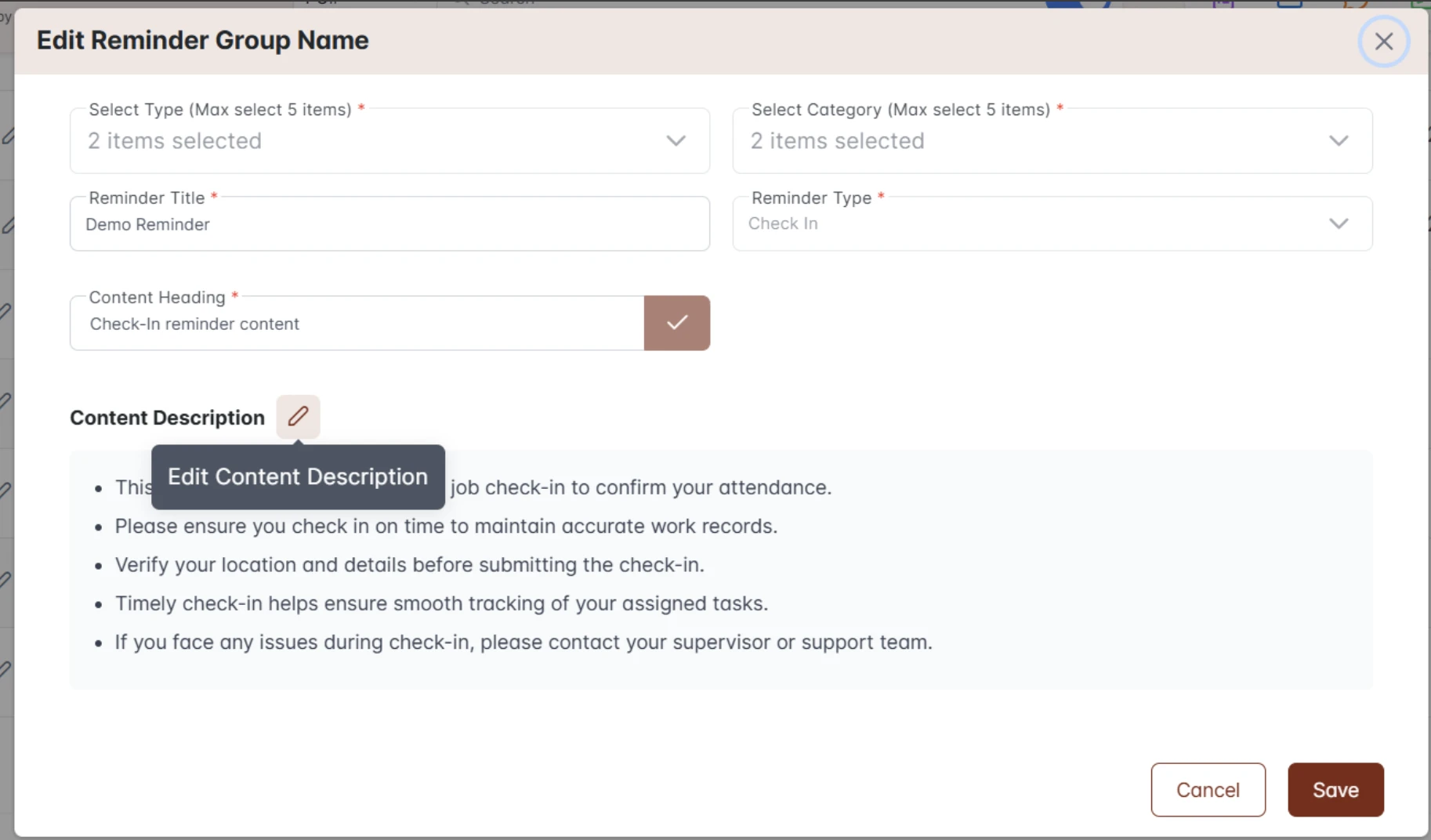
Task: Click the "Timely check-in helps" bullet line
Action: [441, 603]
